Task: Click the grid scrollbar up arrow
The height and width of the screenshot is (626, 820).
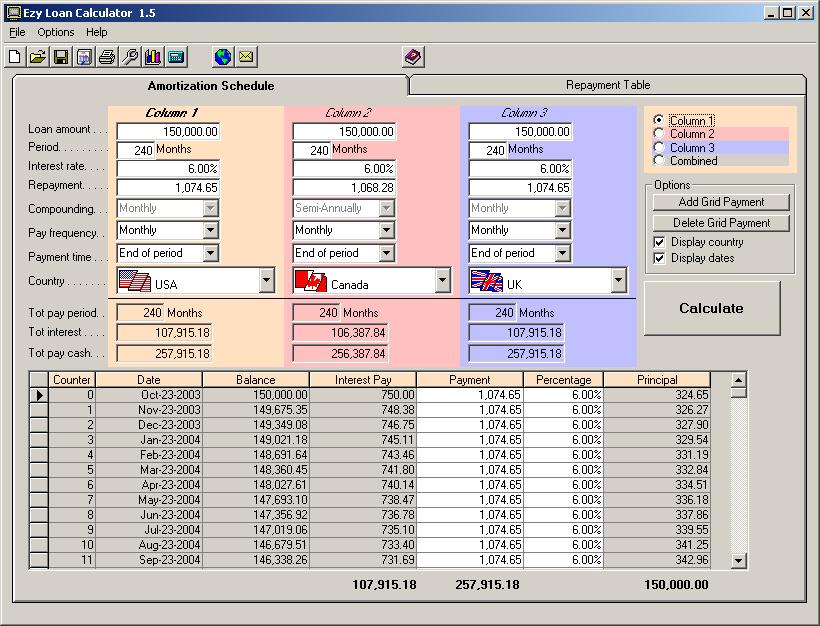Action: [x=738, y=380]
